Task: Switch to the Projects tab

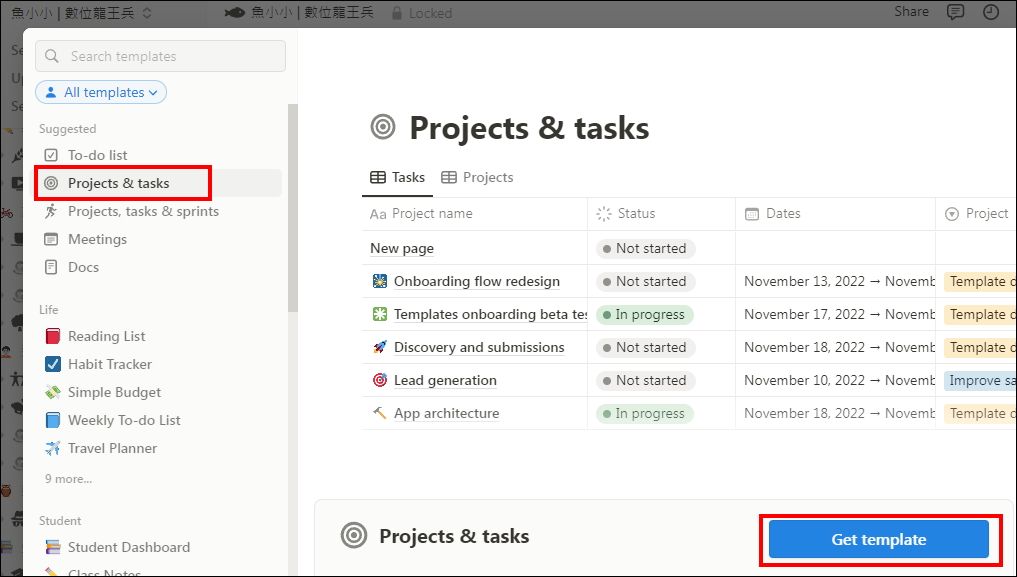Action: pyautogui.click(x=477, y=177)
